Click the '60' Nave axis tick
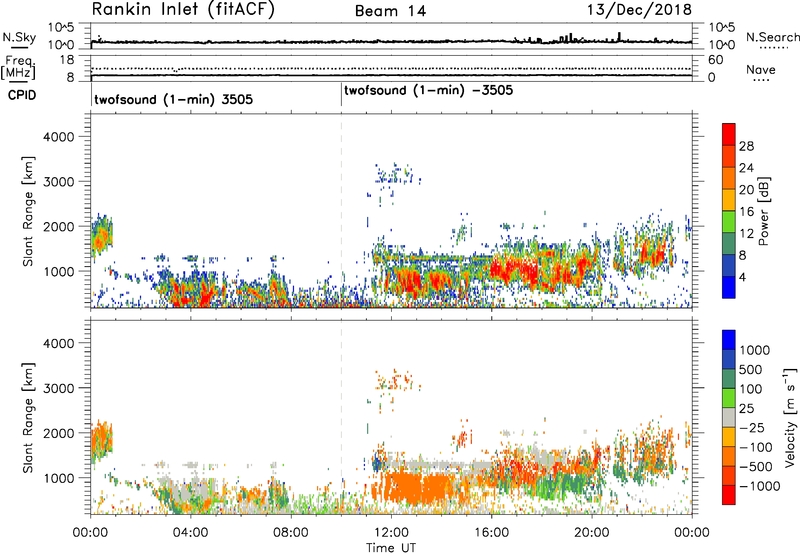The width and height of the screenshot is (800, 554). click(716, 60)
